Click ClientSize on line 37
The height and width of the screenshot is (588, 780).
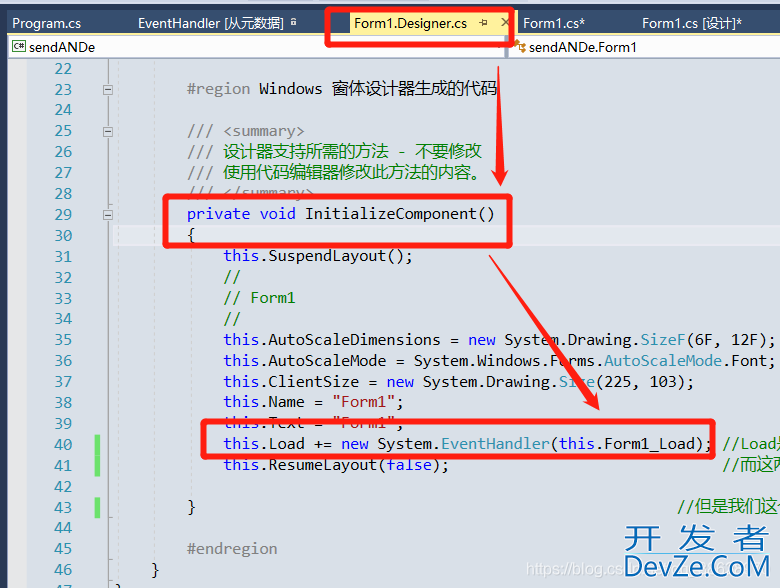(314, 382)
